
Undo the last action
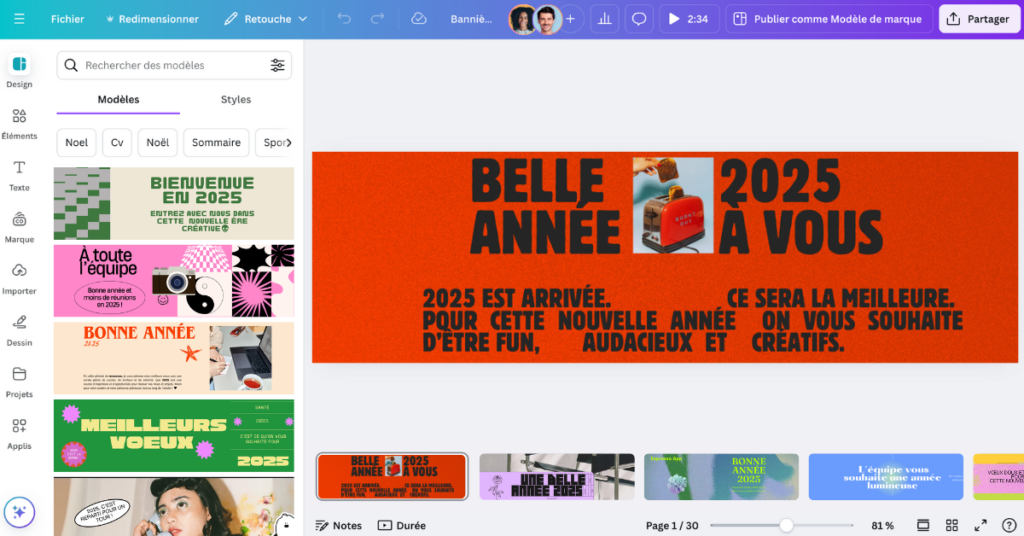point(344,19)
